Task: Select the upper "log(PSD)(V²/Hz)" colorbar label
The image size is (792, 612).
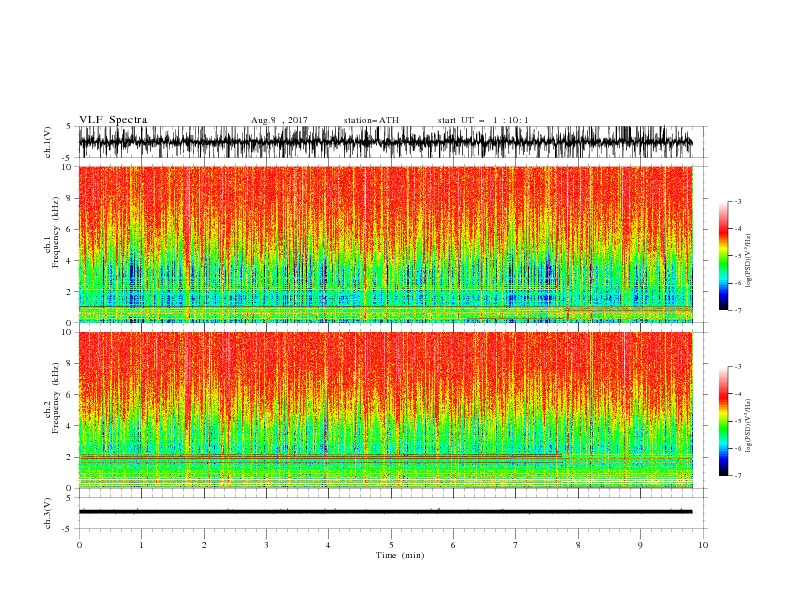Action: [748, 261]
